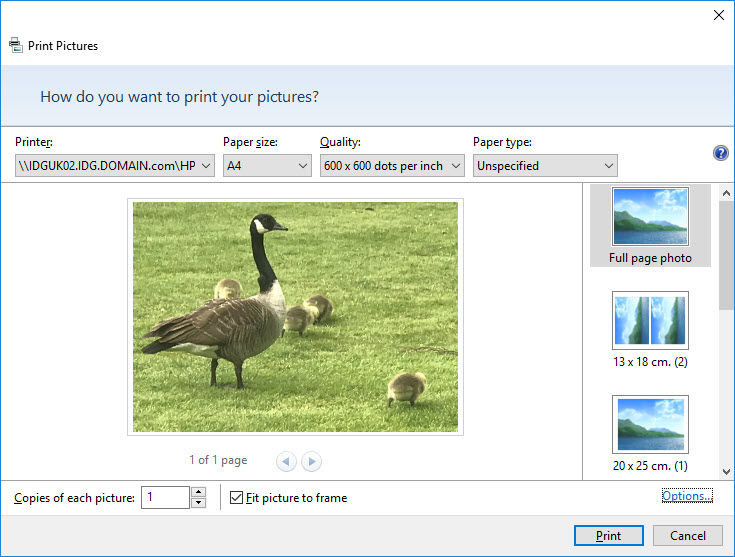Go to next page arrow

312,461
